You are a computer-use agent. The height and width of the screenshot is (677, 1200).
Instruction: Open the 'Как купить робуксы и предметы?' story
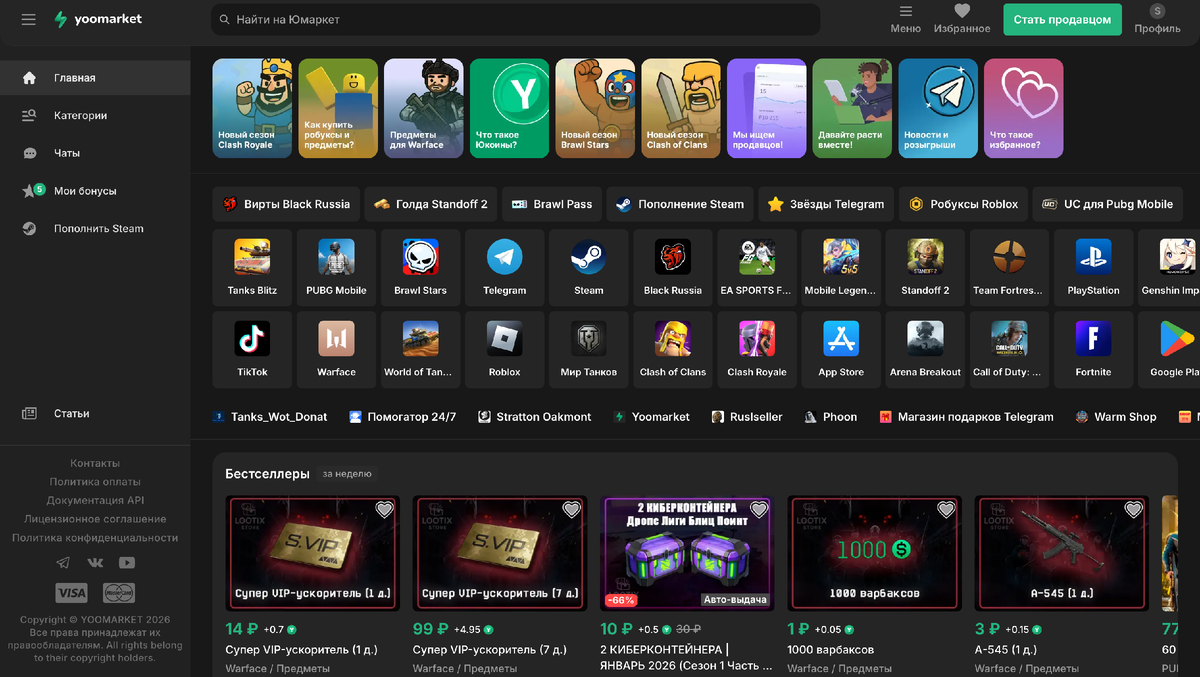338,108
